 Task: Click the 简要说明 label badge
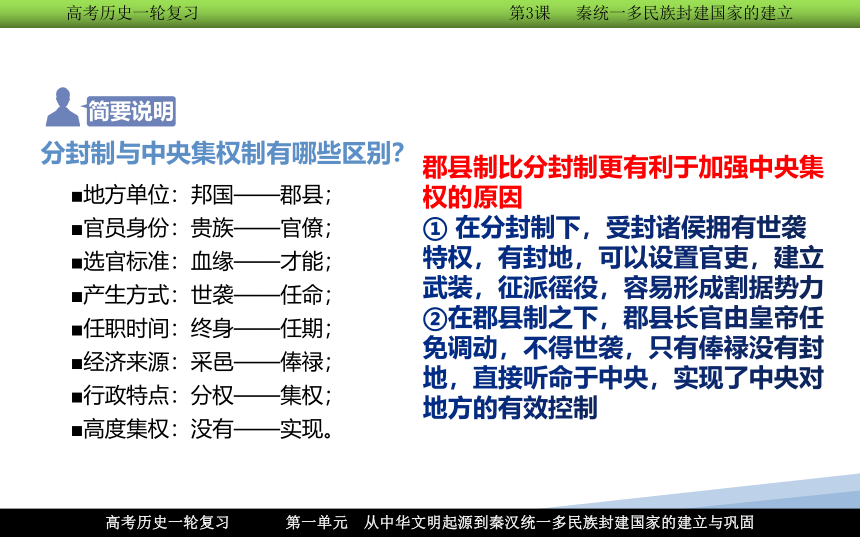click(131, 112)
